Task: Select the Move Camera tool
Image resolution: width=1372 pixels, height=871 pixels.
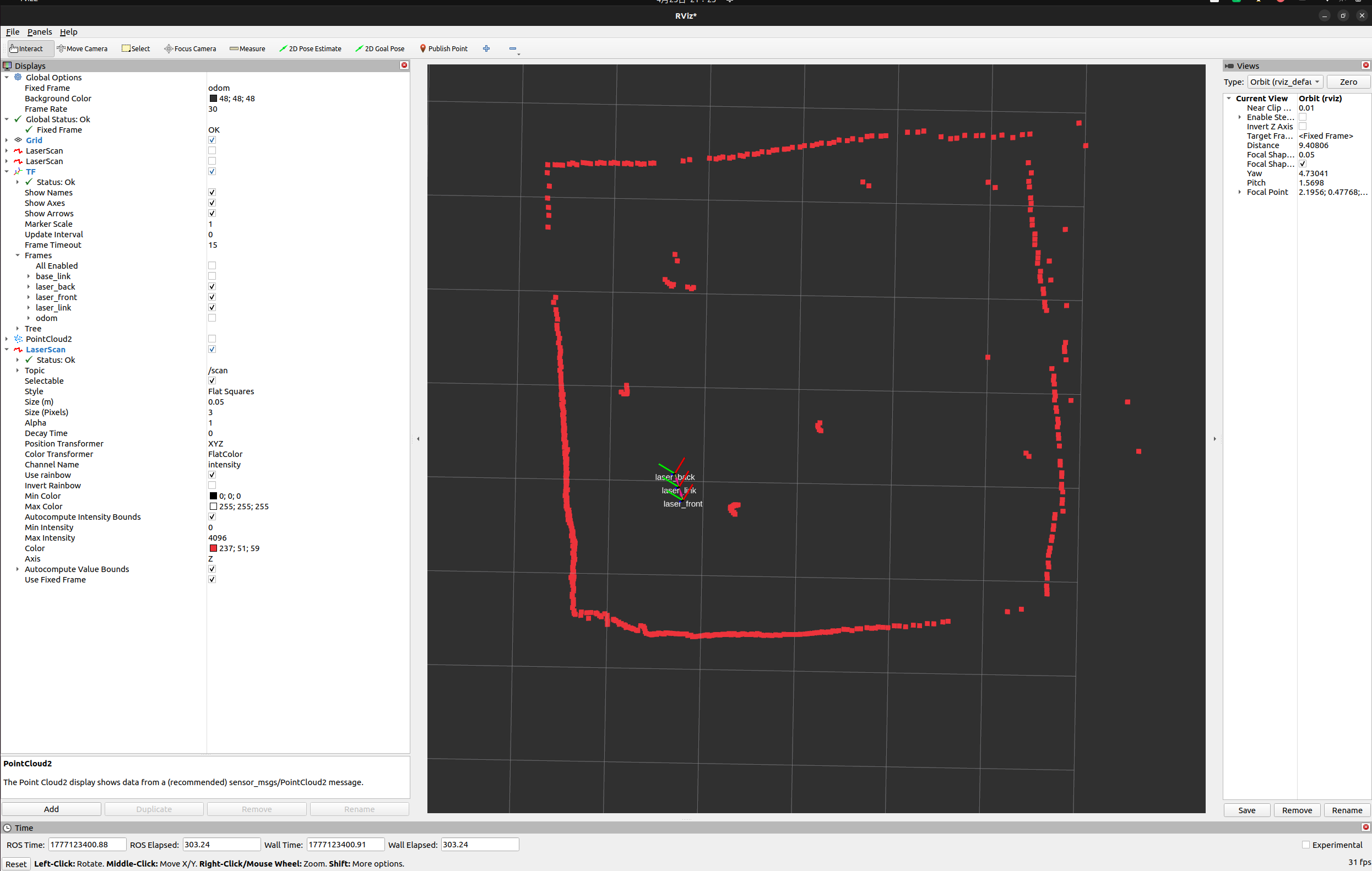Action: point(83,48)
